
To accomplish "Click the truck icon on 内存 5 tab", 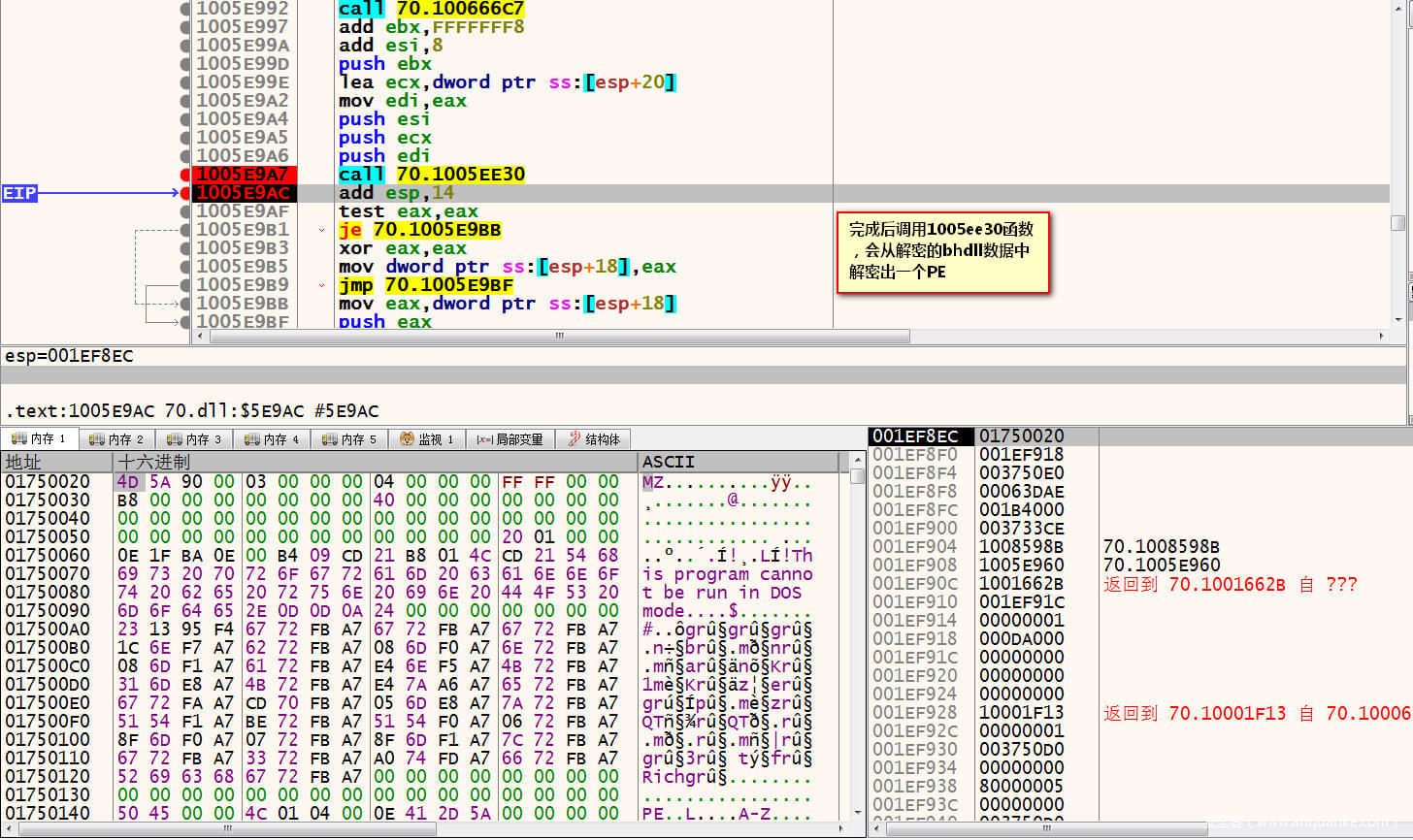I will point(330,439).
